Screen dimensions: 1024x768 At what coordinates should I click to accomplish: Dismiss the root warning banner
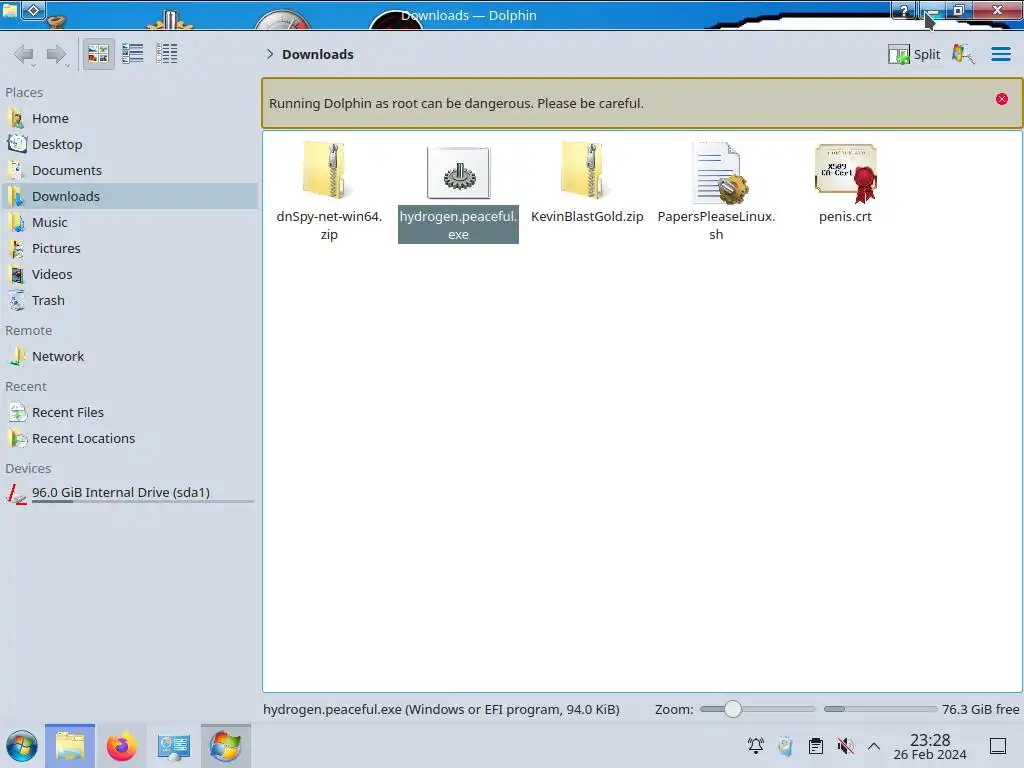(x=1001, y=99)
